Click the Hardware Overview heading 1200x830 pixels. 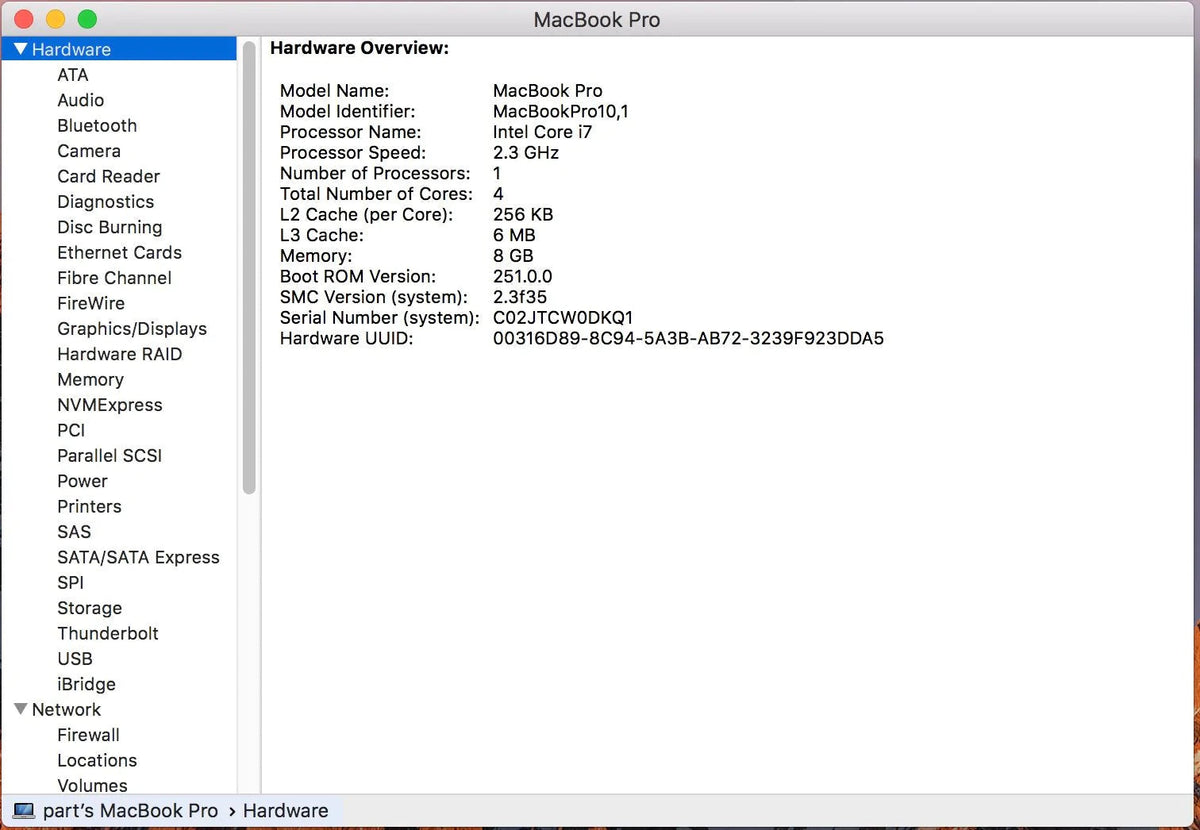(x=359, y=48)
